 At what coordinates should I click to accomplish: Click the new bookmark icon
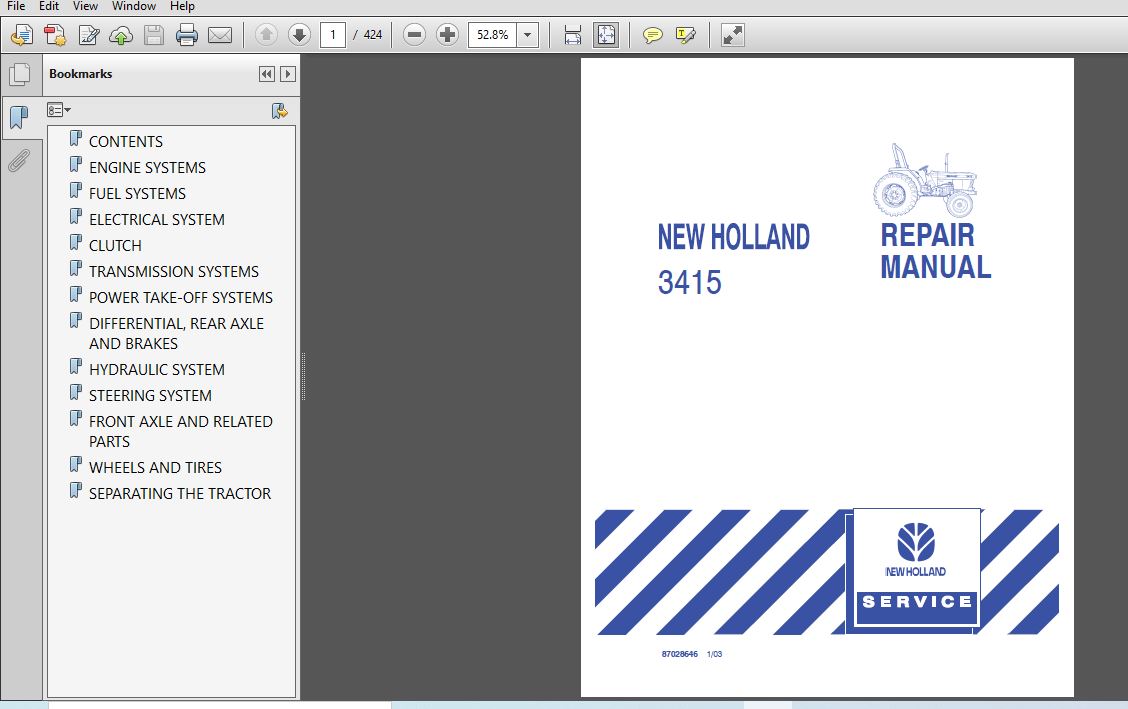click(x=279, y=111)
